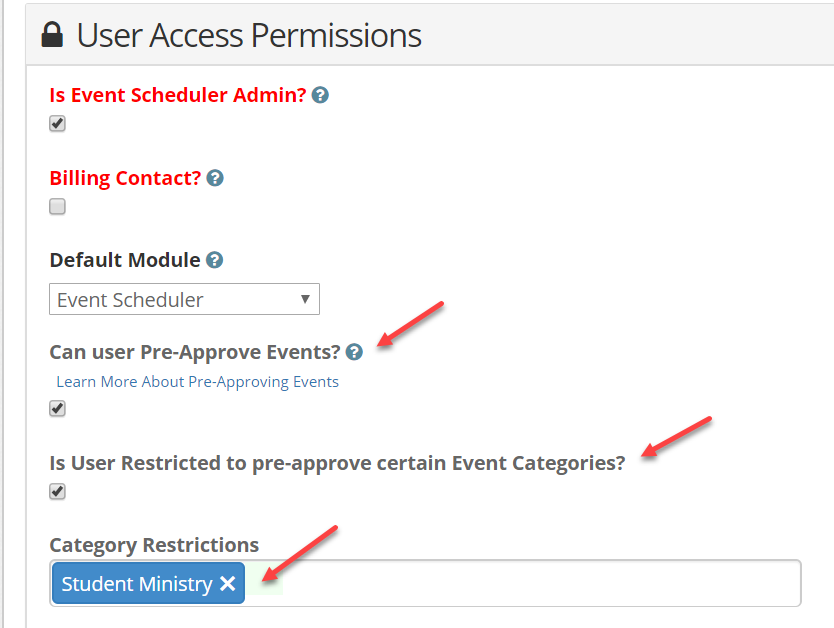Click the Category Restrictions label

154,546
